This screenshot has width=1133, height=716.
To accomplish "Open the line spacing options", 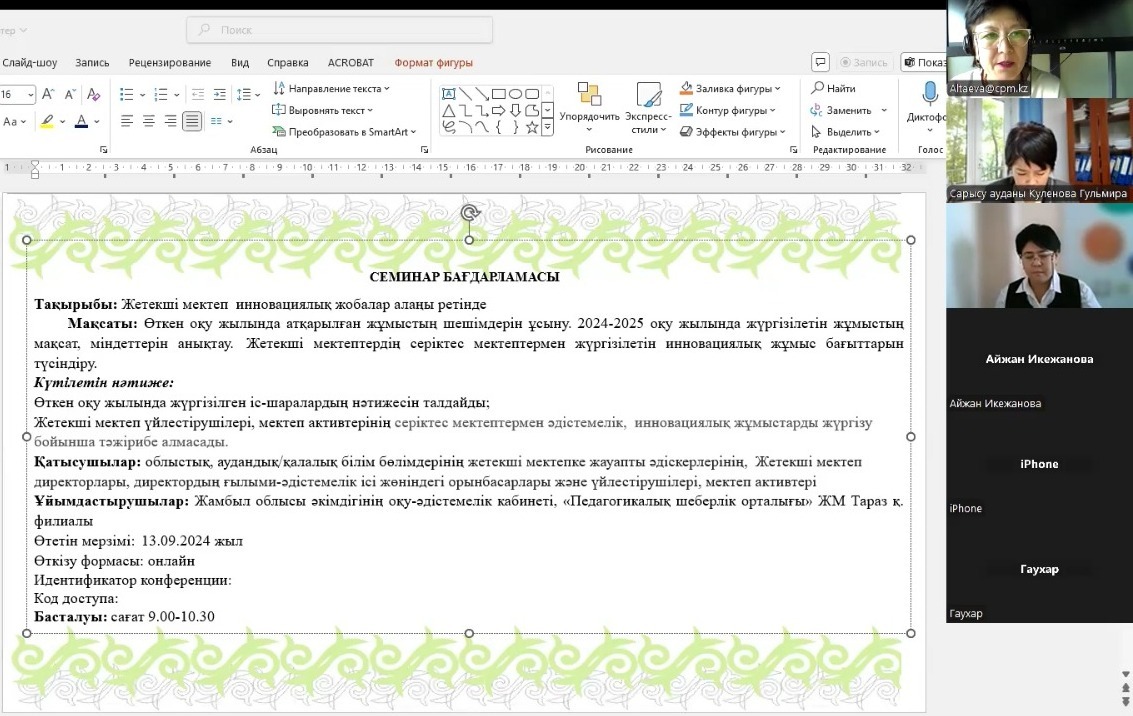I will (248, 94).
